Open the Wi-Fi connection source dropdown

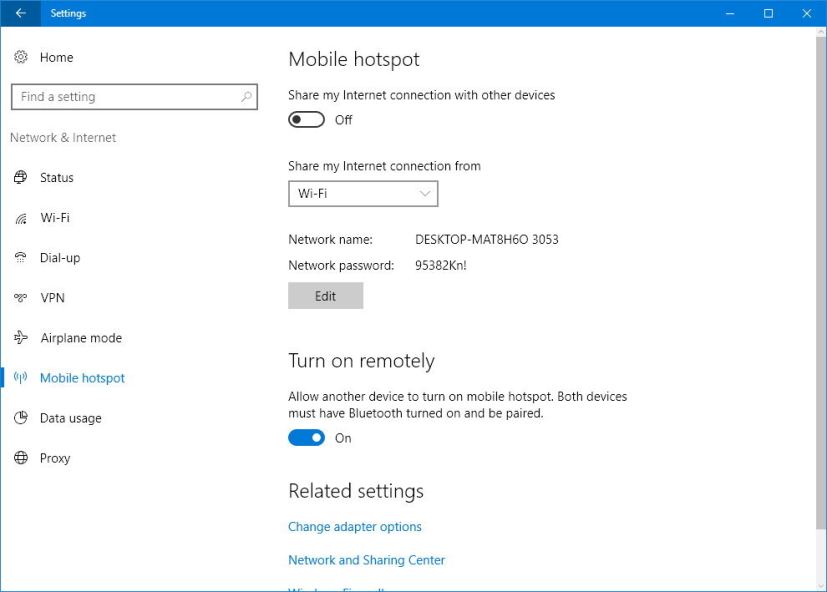(x=363, y=194)
